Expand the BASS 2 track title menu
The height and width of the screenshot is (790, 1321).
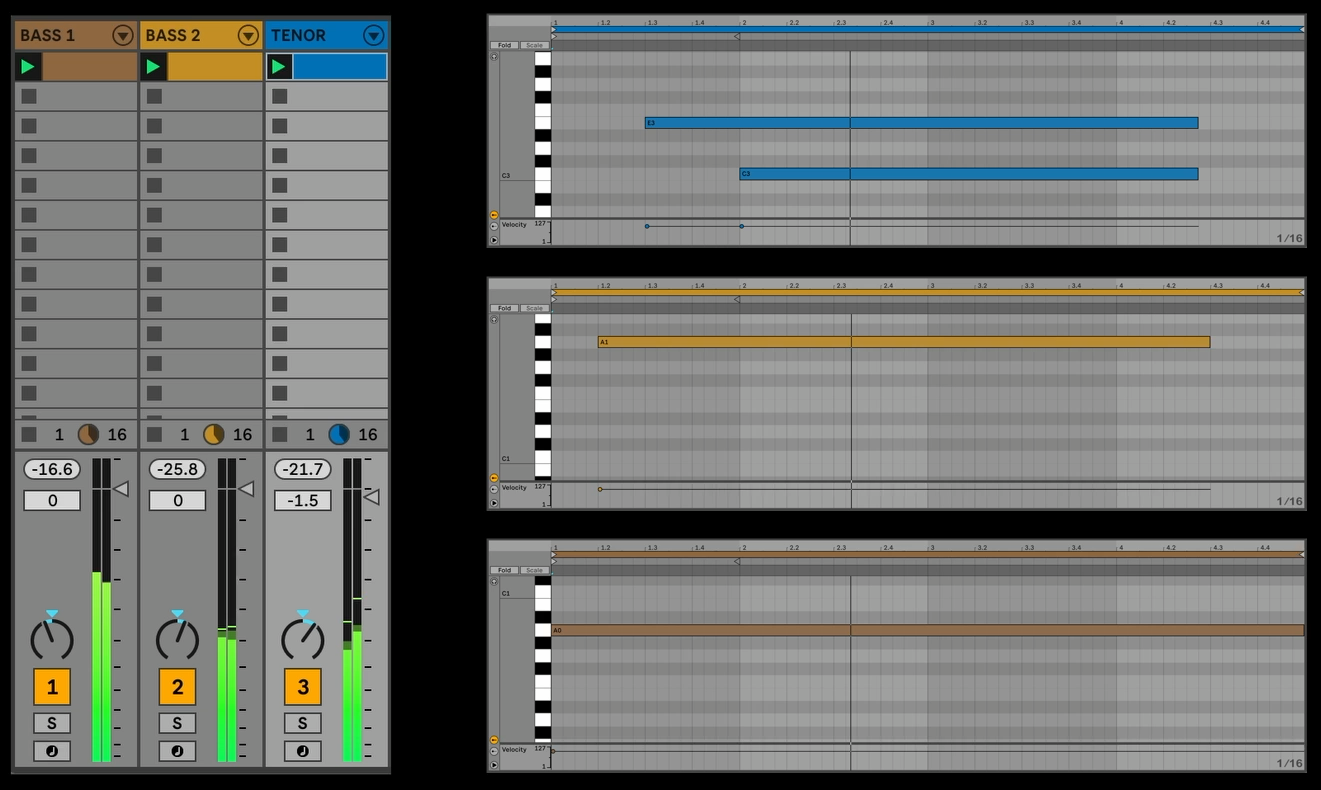pyautogui.click(x=248, y=36)
